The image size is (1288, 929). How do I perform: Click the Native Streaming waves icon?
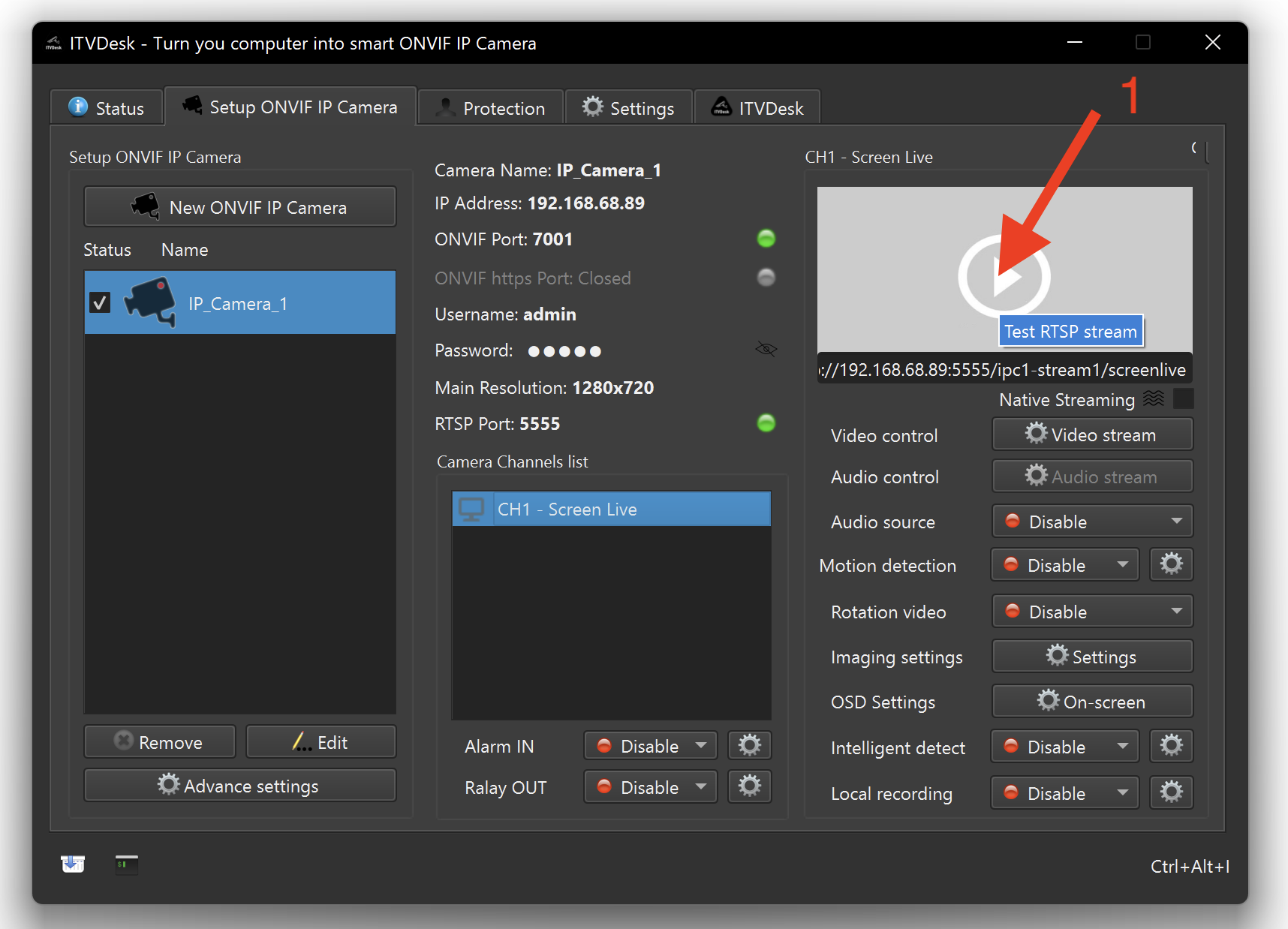(1154, 399)
